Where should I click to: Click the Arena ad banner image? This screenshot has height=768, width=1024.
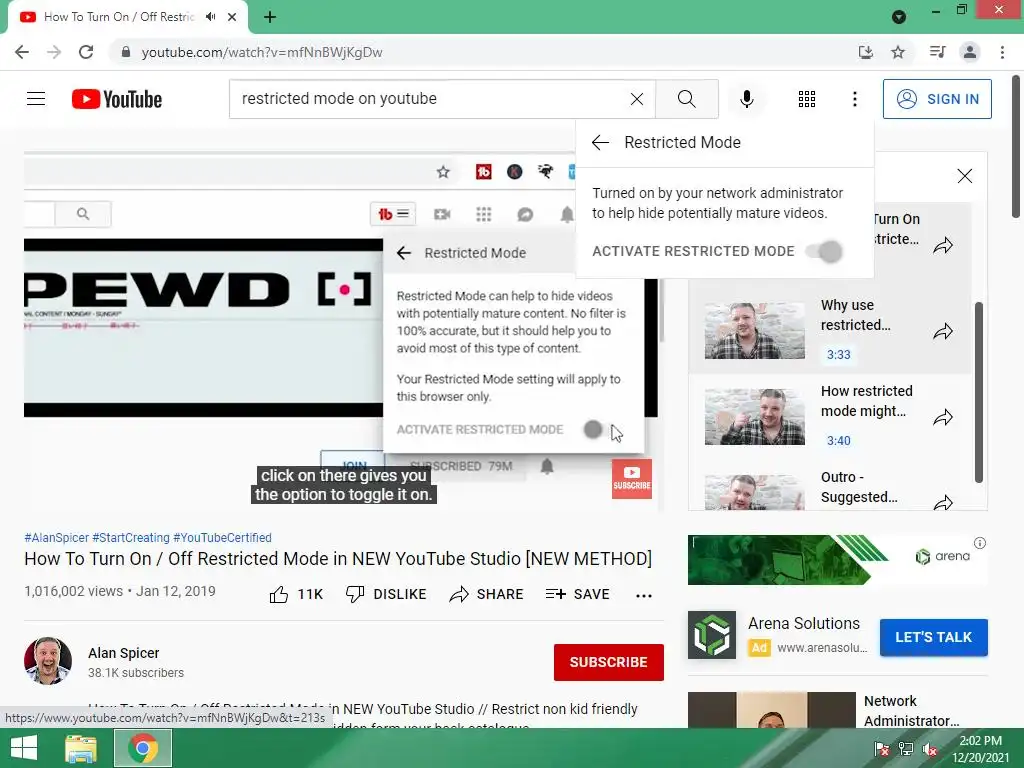pos(837,560)
